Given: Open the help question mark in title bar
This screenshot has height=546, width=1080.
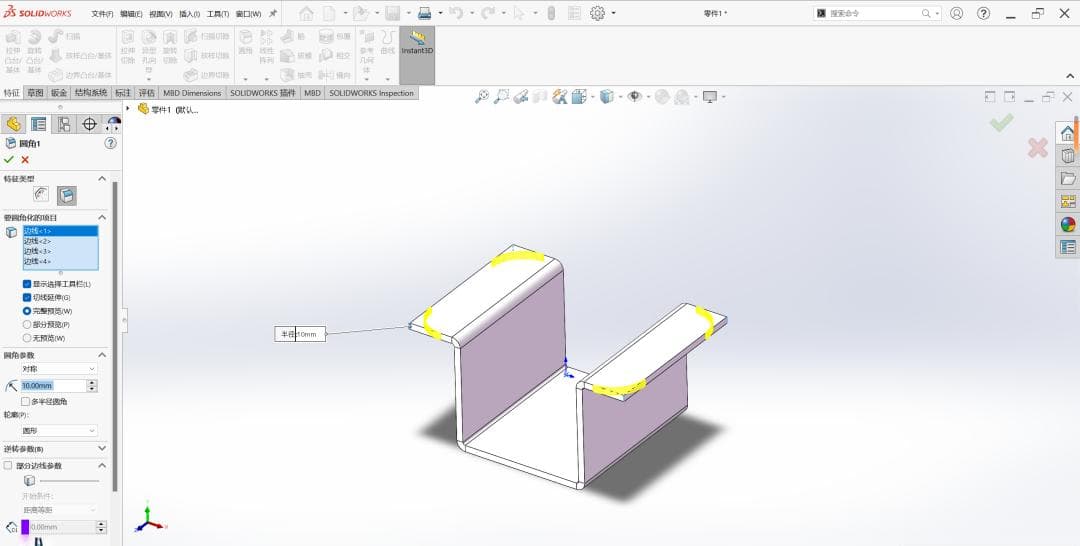Looking at the screenshot, I should (x=984, y=13).
